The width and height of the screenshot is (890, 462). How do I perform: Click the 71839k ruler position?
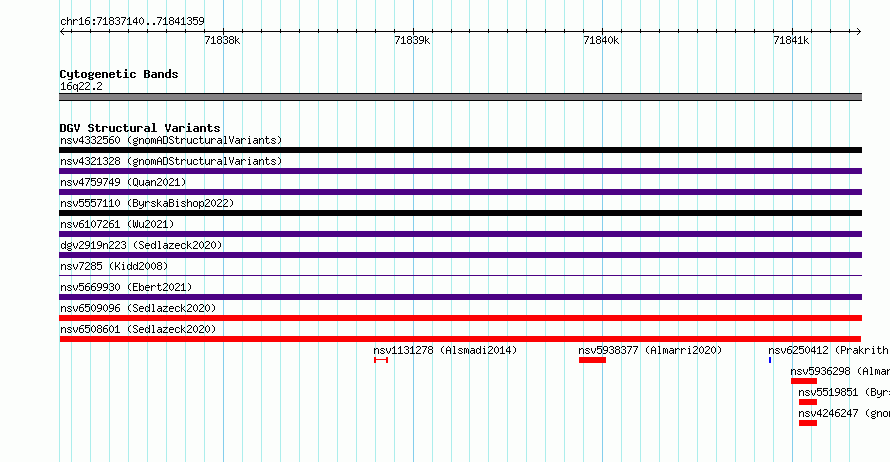pyautogui.click(x=412, y=40)
